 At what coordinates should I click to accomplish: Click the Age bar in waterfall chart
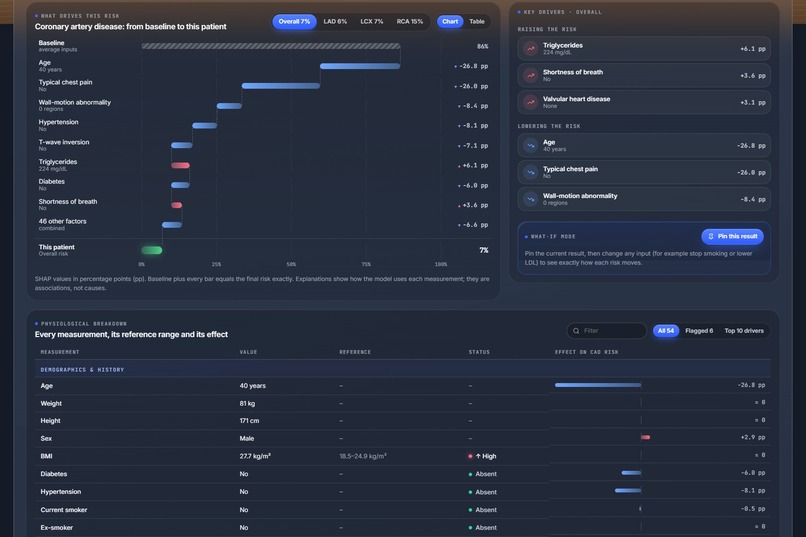(x=360, y=66)
